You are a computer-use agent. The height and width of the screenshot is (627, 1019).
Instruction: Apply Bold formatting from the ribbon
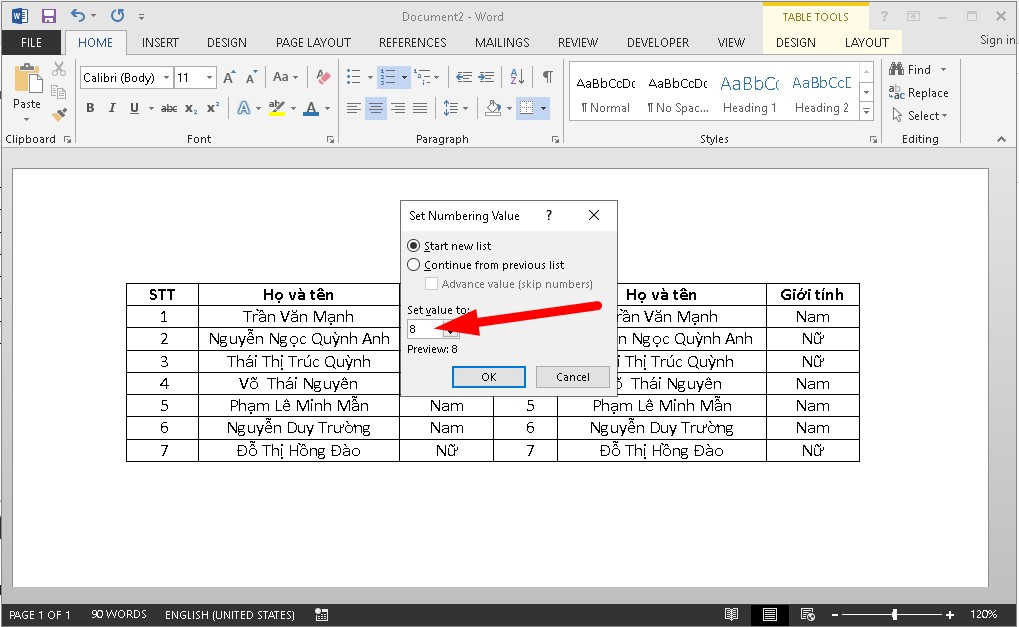pos(90,108)
